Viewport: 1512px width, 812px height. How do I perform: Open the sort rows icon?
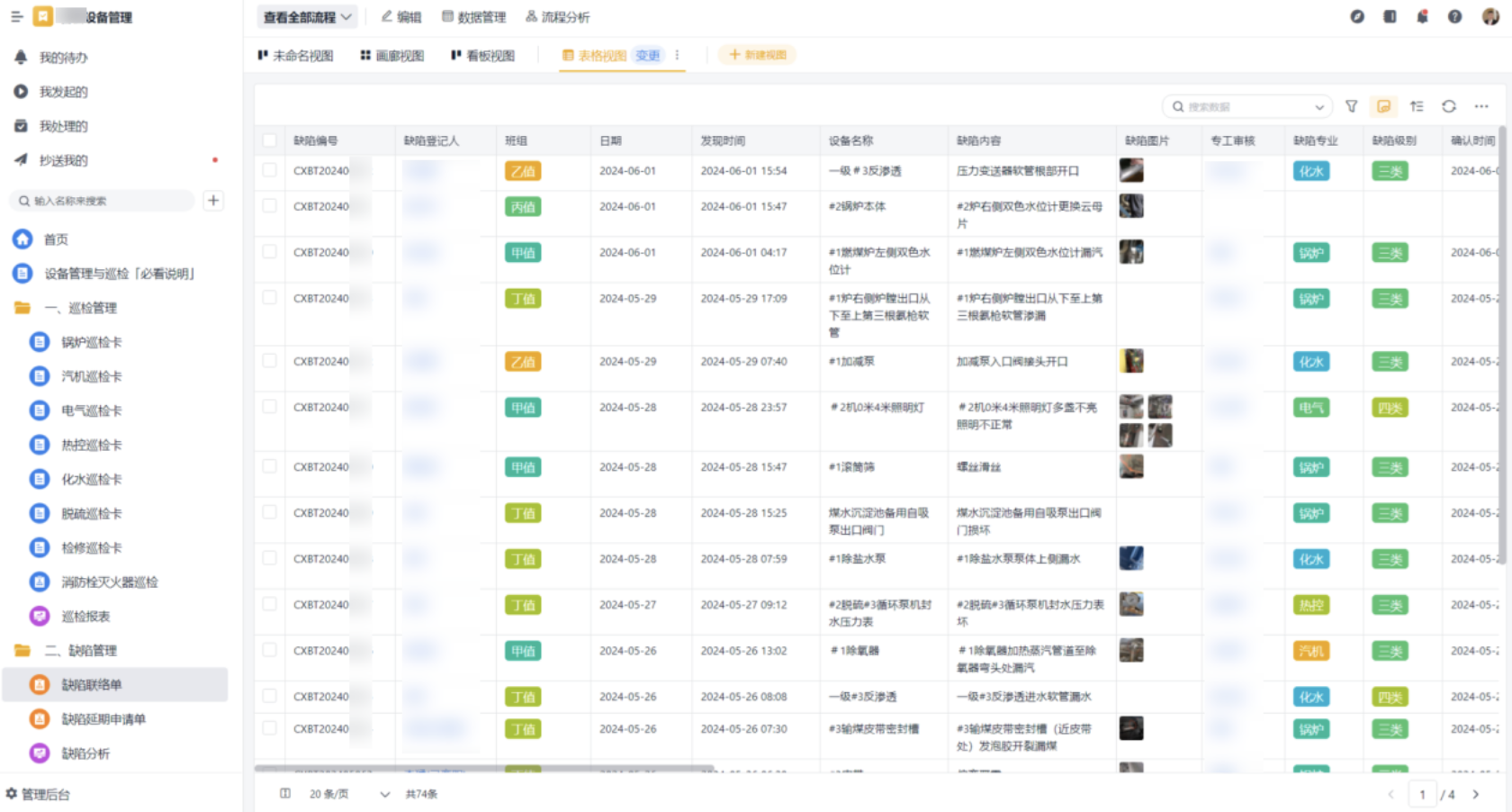1416,106
